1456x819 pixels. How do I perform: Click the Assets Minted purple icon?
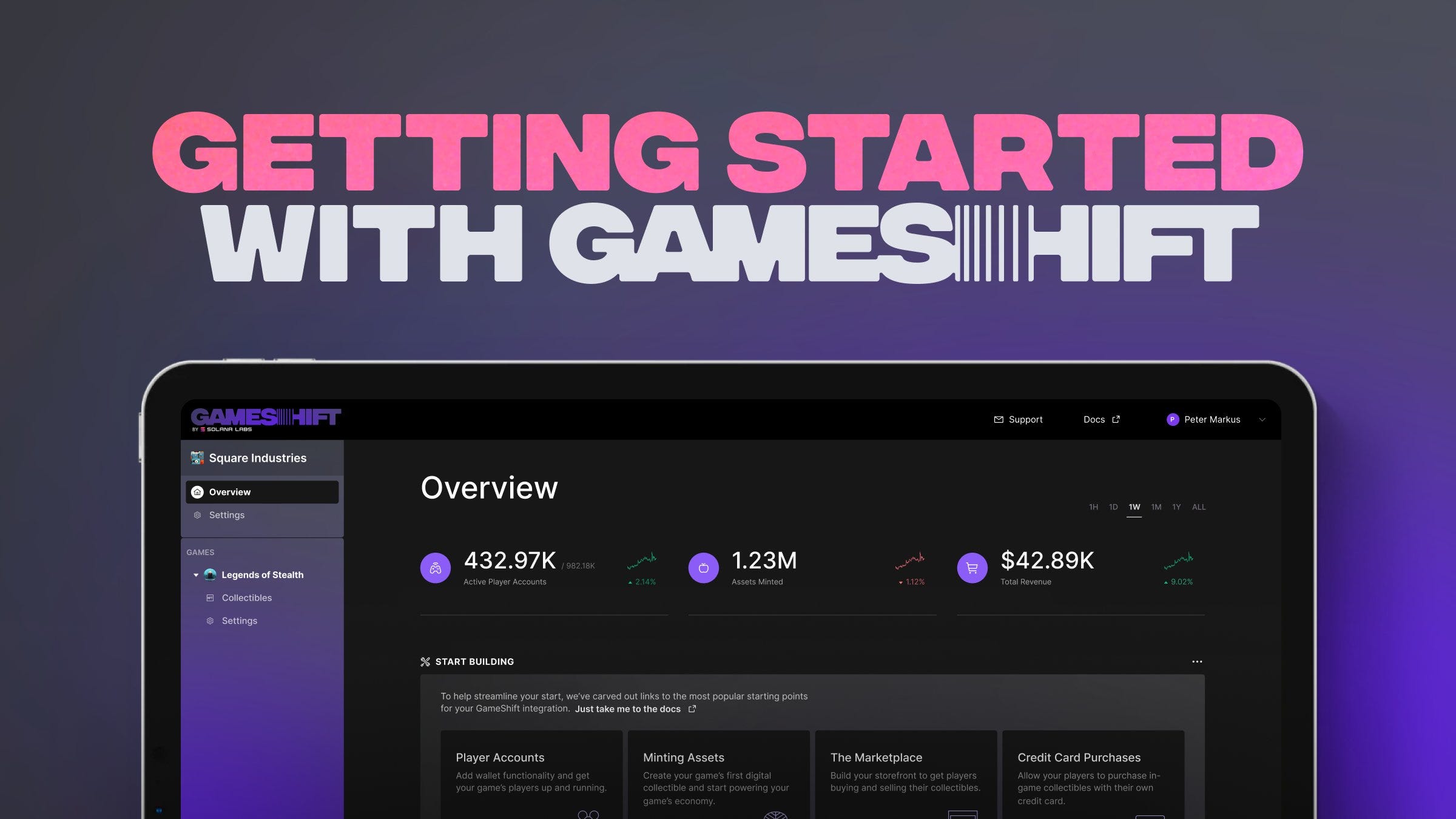tap(703, 568)
